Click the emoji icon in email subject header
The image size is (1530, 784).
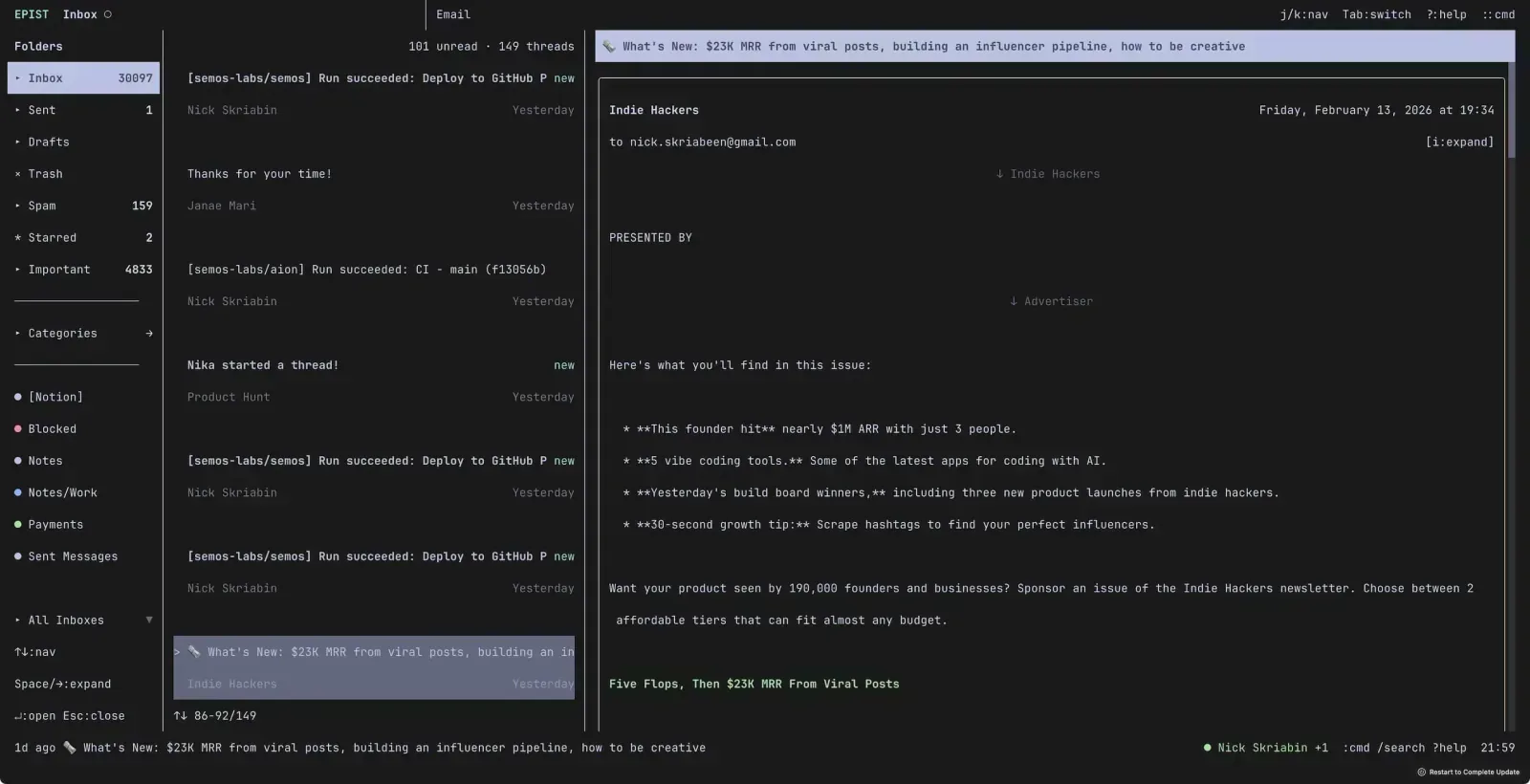point(609,47)
